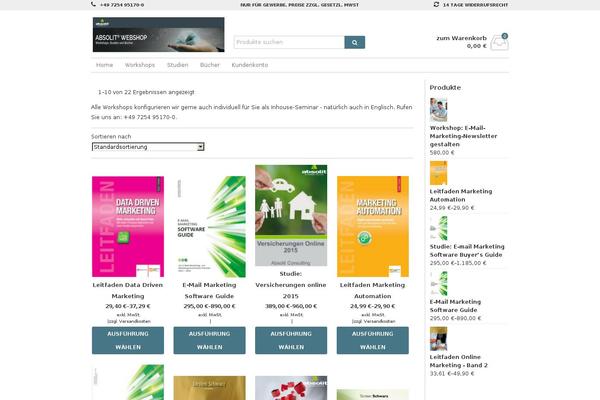The height and width of the screenshot is (400, 600).
Task: Open the Studien menu item
Action: [x=178, y=65]
